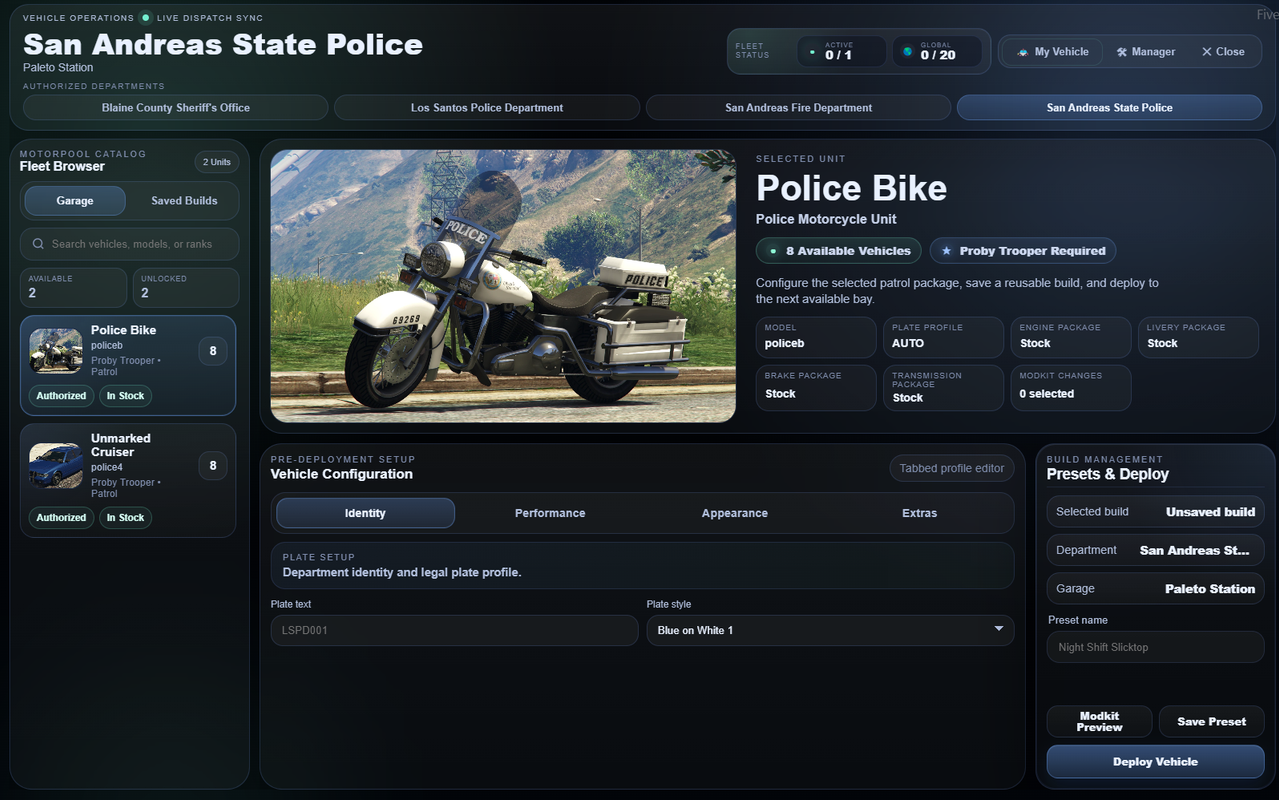Click the My Vehicle button
This screenshot has width=1279, height=800.
[1052, 52]
